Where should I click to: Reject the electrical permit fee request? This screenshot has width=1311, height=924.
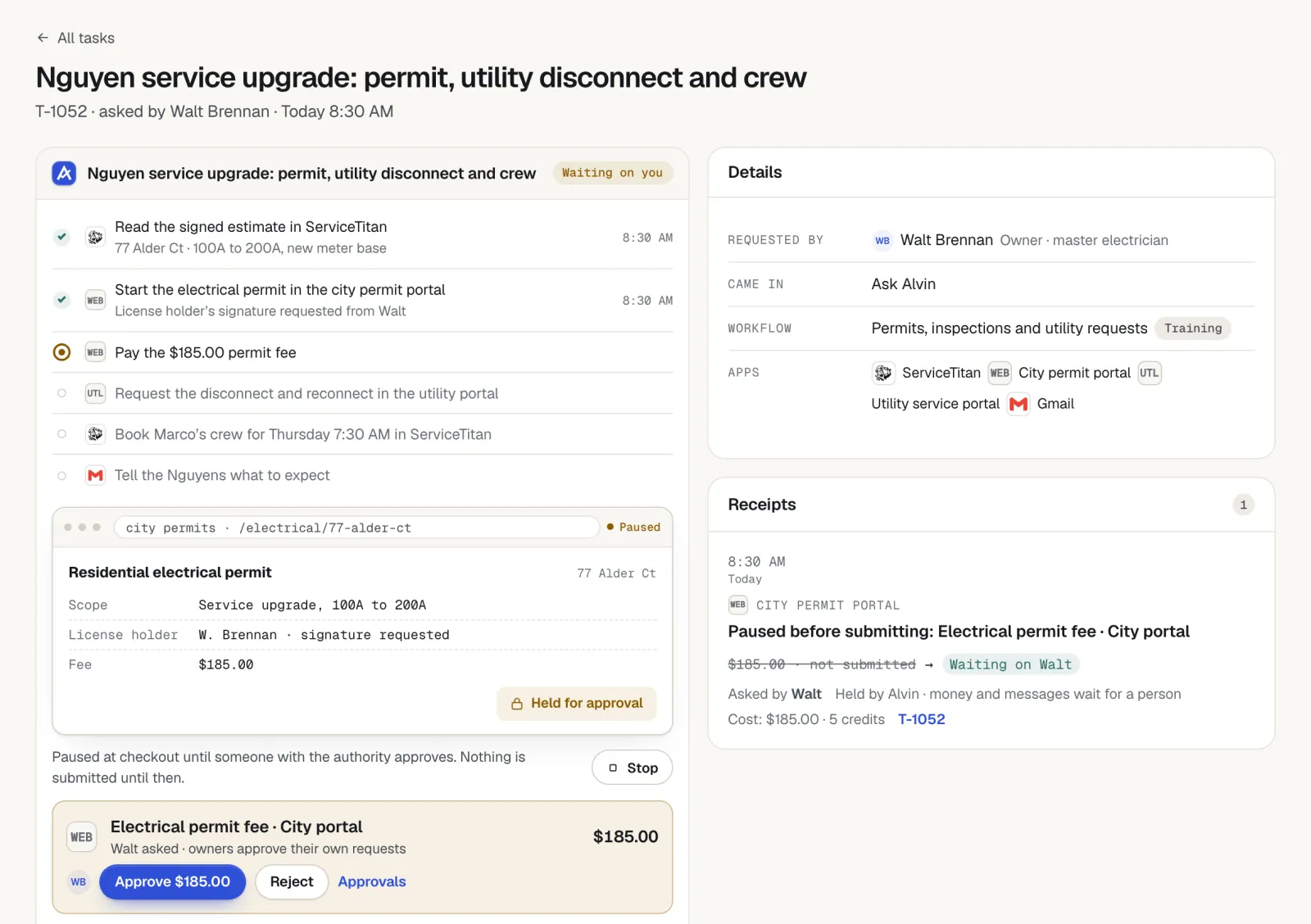[292, 882]
